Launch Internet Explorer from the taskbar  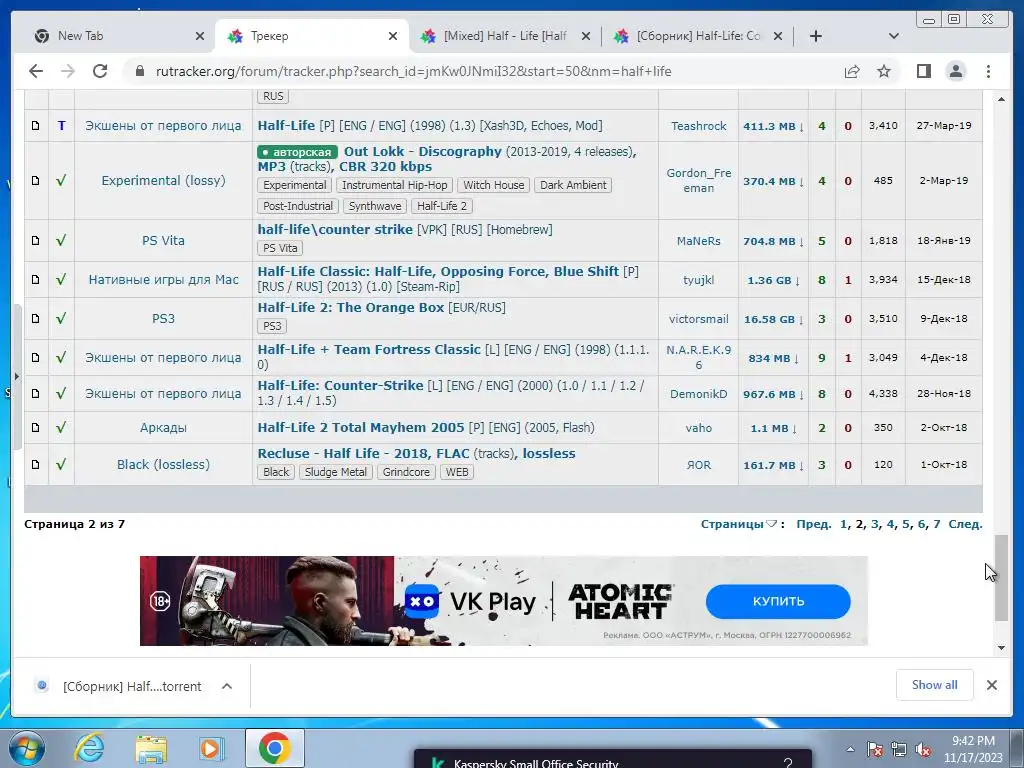click(89, 748)
